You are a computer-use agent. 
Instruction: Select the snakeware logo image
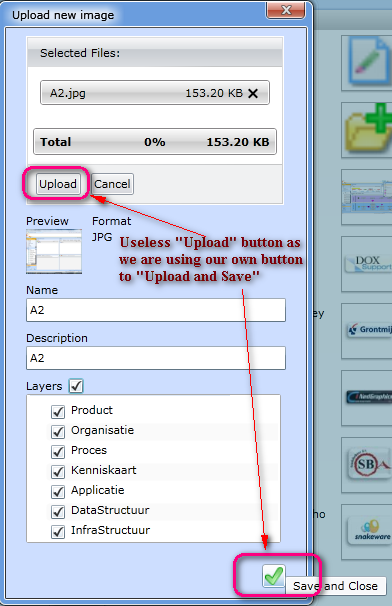click(x=367, y=531)
